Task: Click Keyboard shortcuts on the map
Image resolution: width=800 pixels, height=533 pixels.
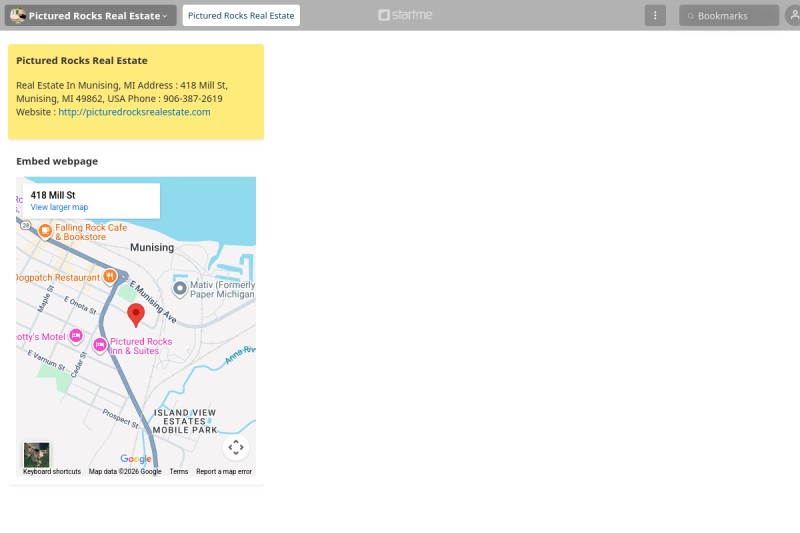Action: pyautogui.click(x=52, y=472)
